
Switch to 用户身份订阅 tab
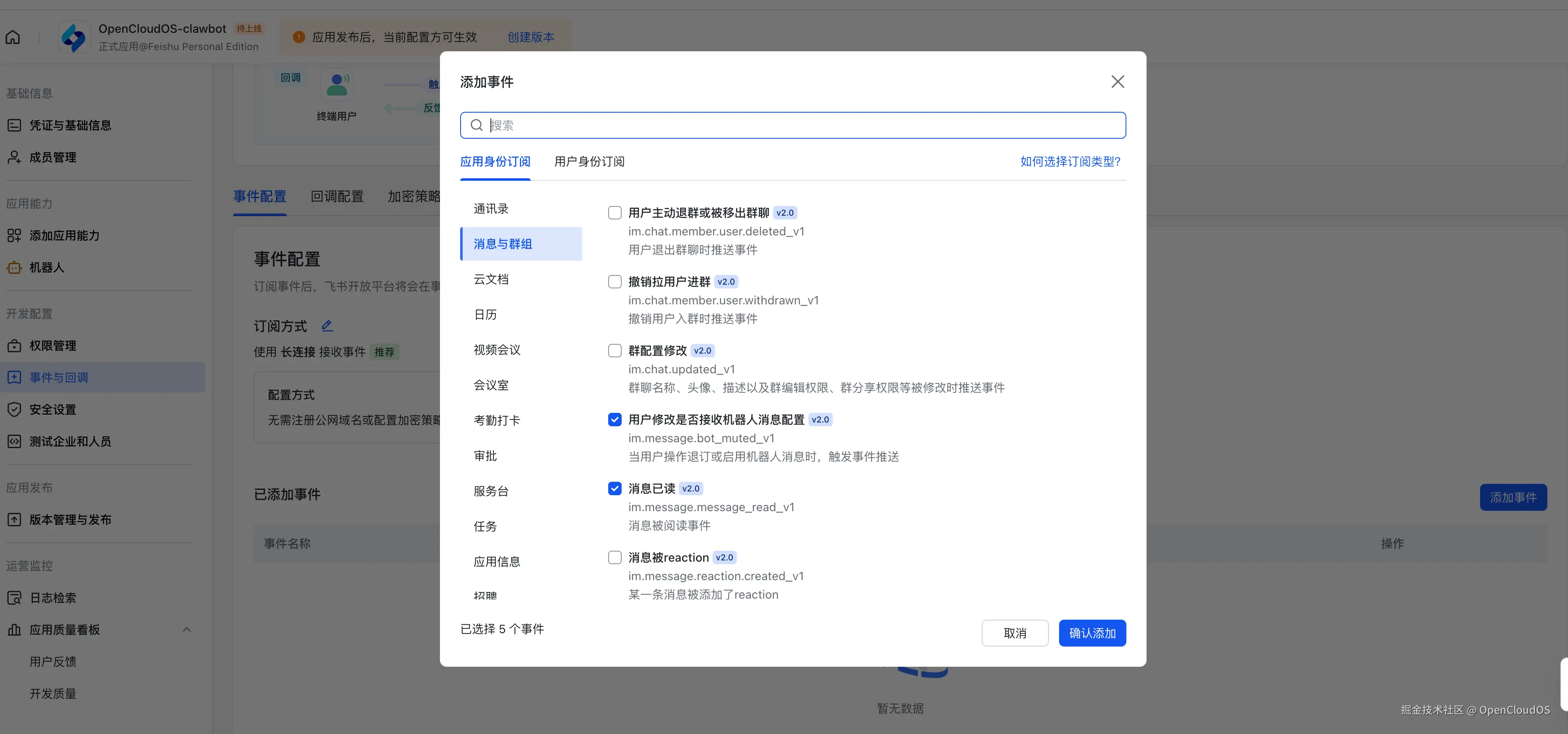point(588,161)
